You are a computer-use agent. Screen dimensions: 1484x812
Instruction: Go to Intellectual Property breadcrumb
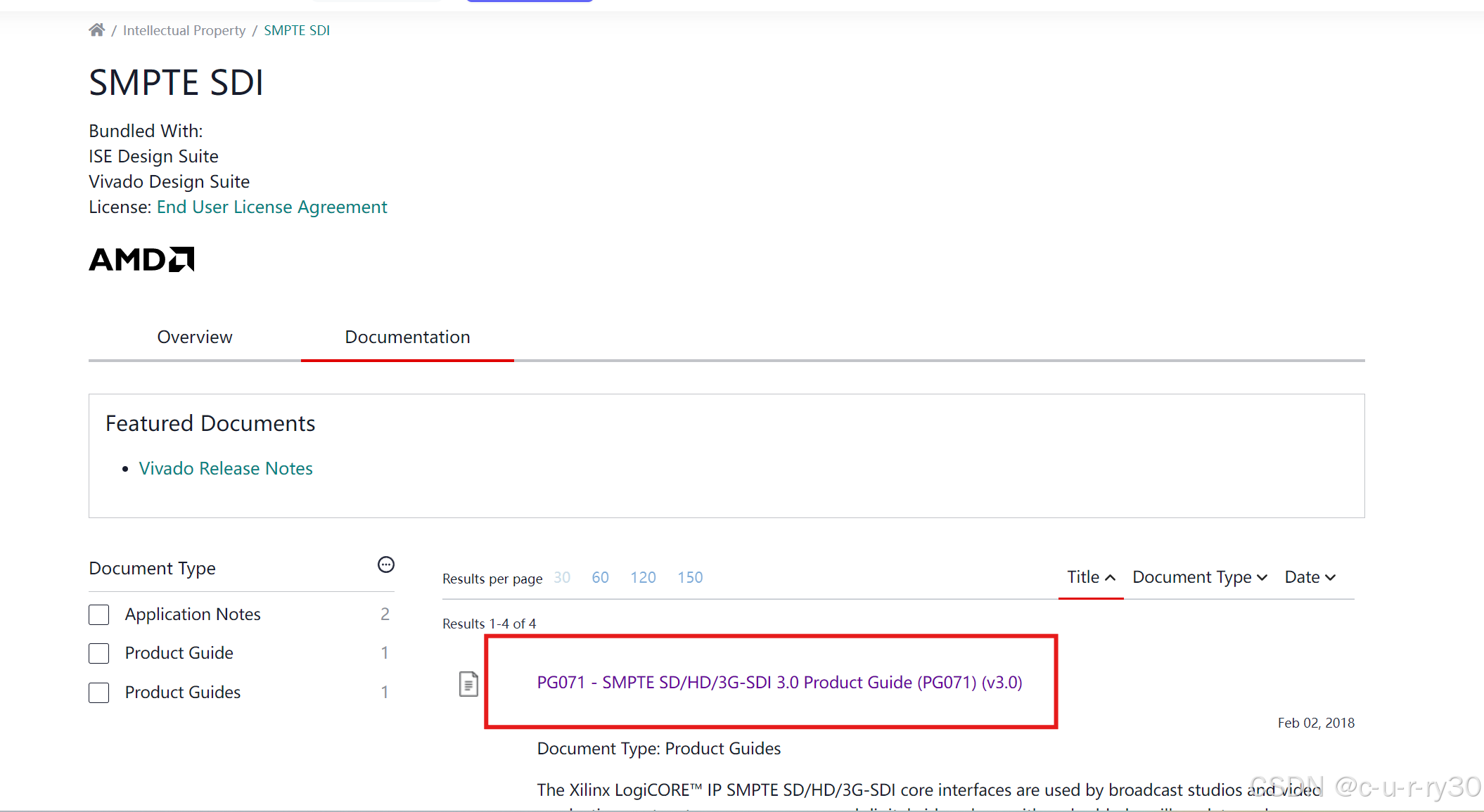[x=184, y=30]
